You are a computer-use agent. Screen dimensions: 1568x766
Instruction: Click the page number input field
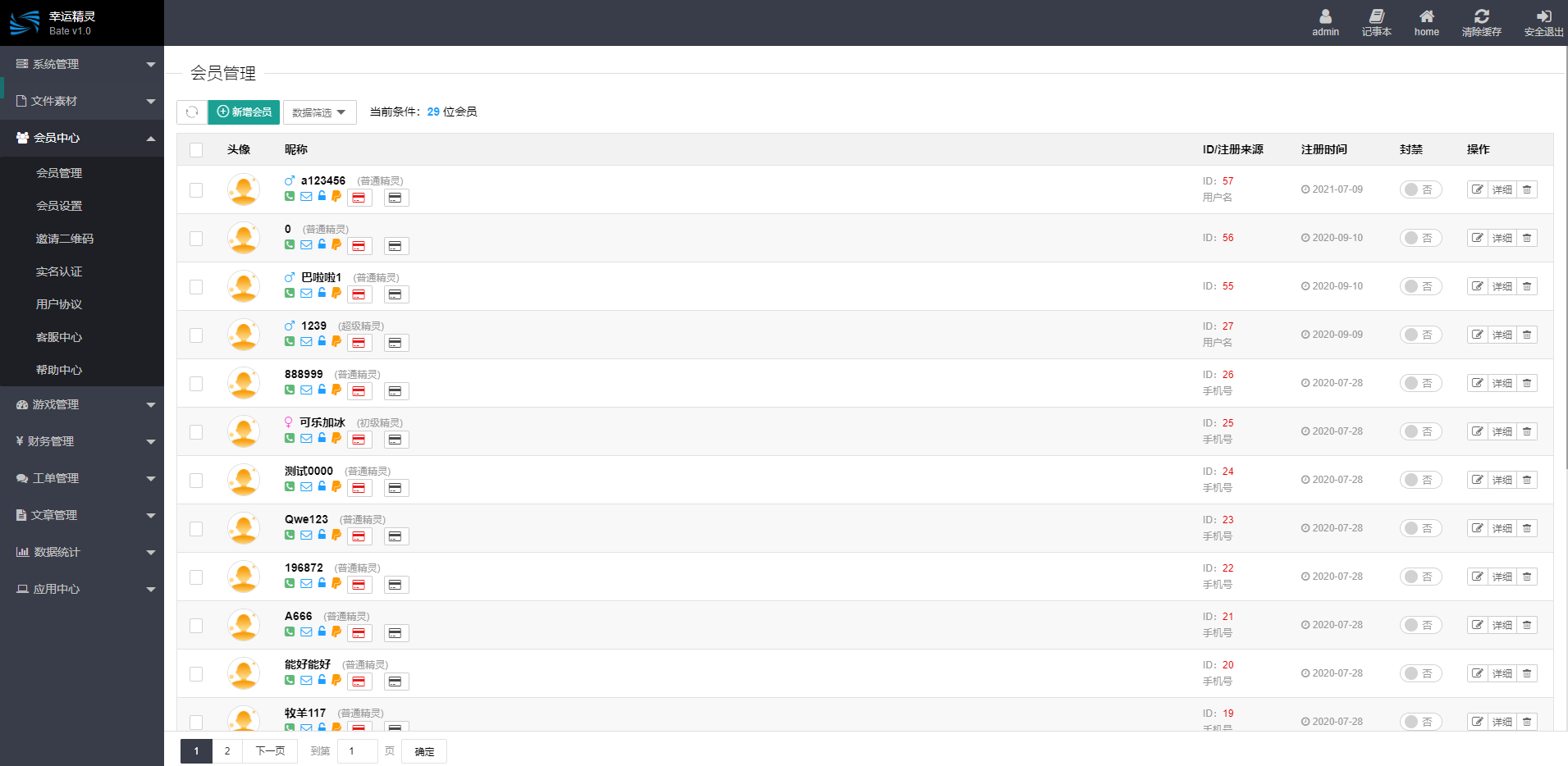click(357, 751)
